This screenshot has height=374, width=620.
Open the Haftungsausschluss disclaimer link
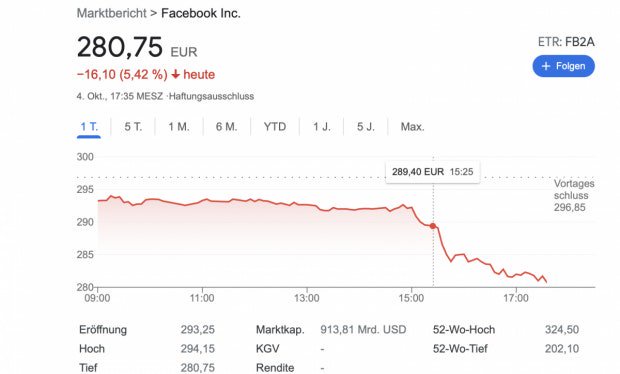click(x=212, y=96)
